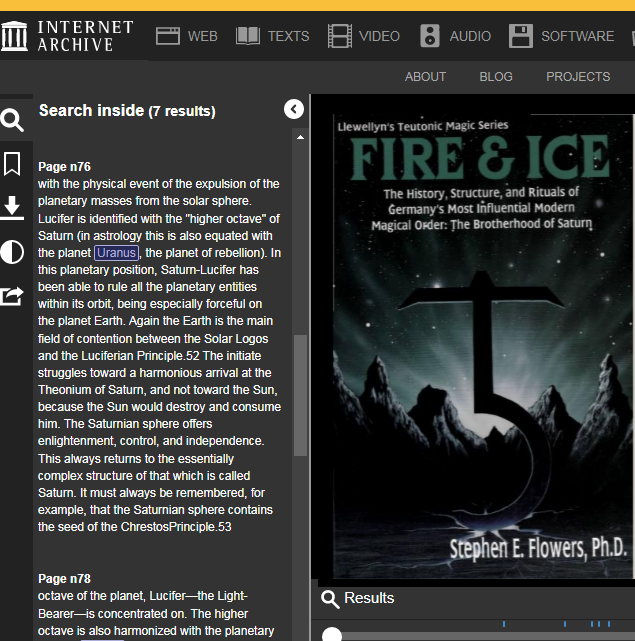Image resolution: width=635 pixels, height=641 pixels.
Task: Collapse the side panel with chevron button
Action: click(294, 109)
